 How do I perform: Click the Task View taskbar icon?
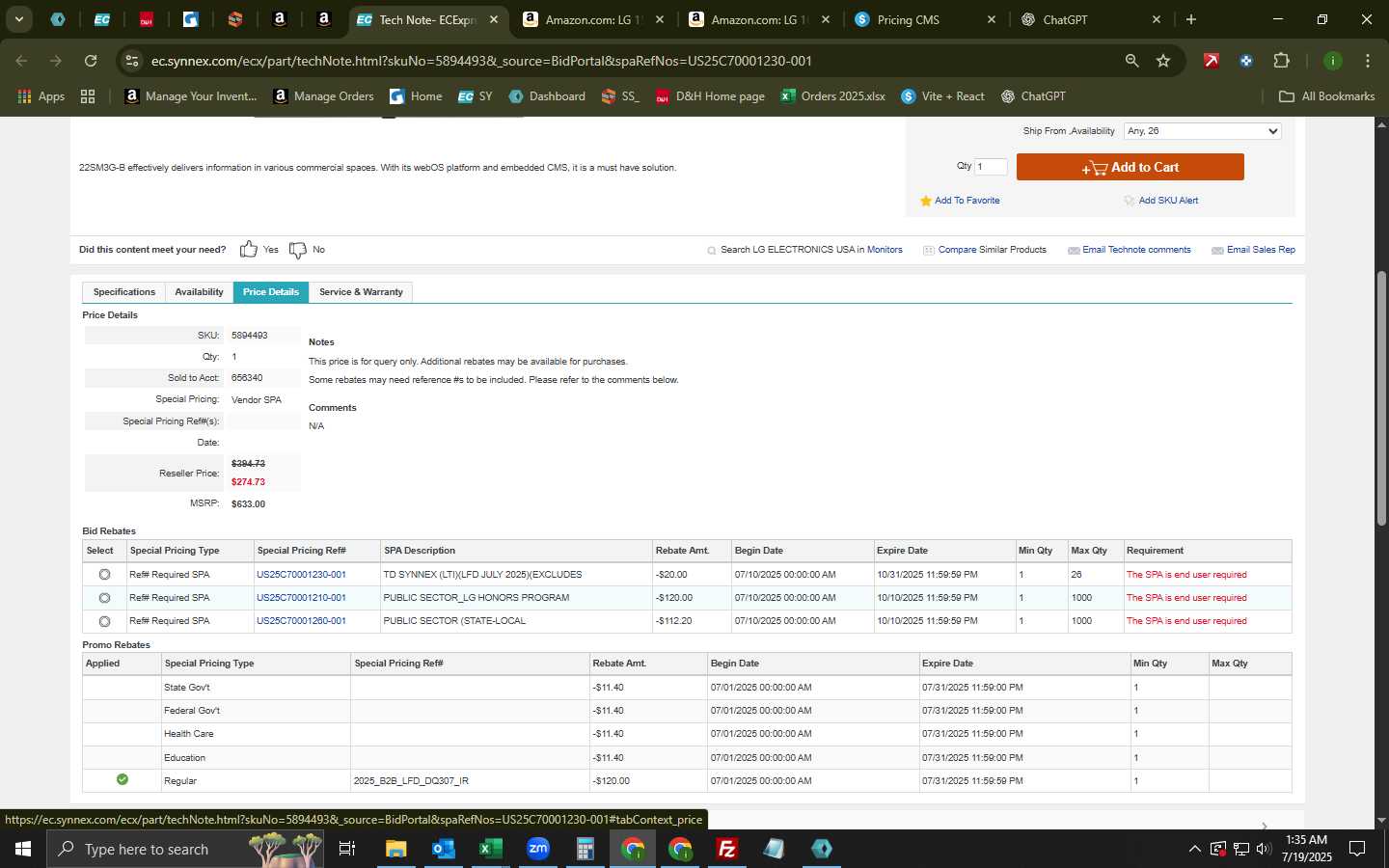(347, 849)
